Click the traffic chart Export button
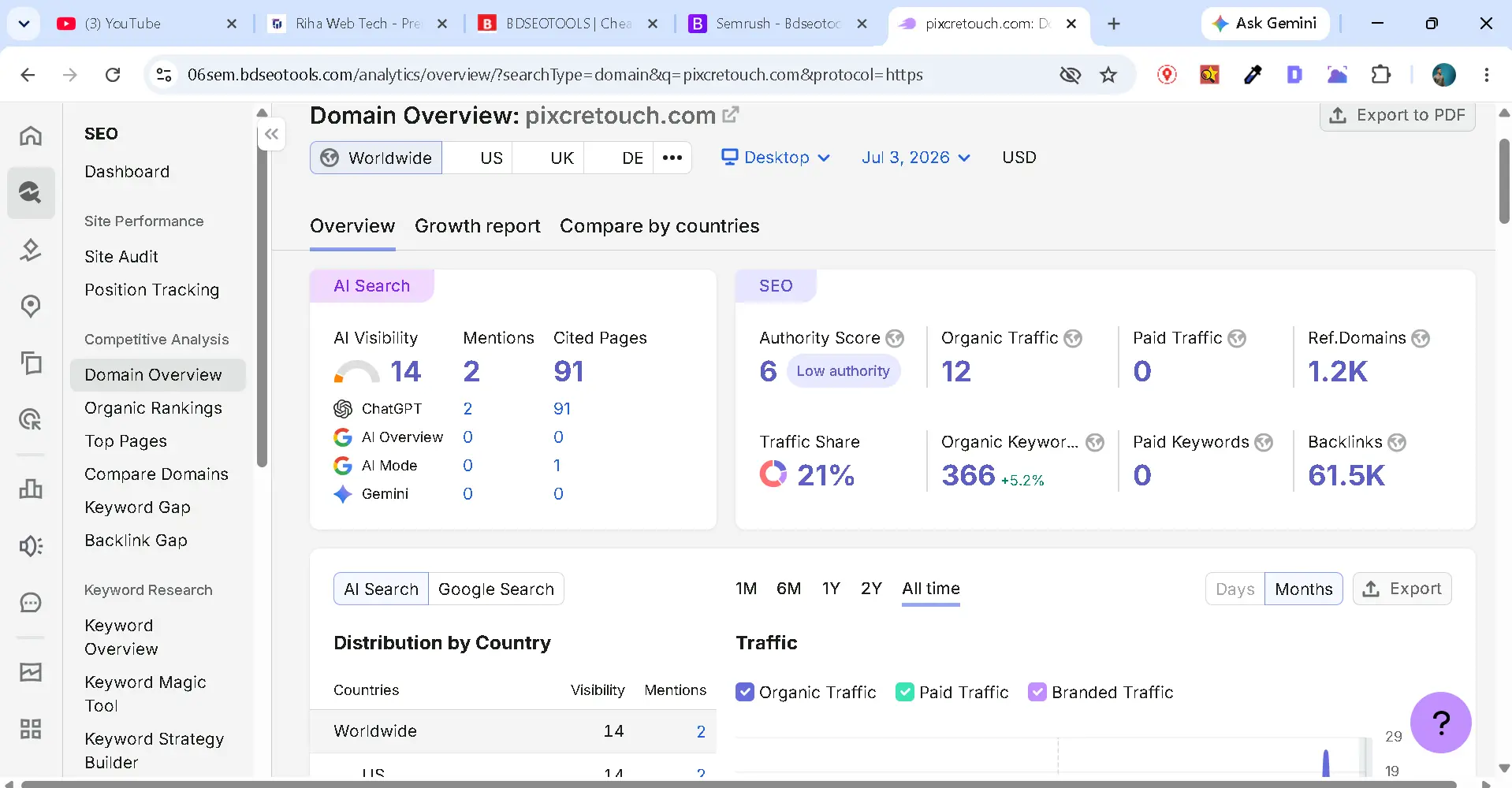 (1402, 589)
